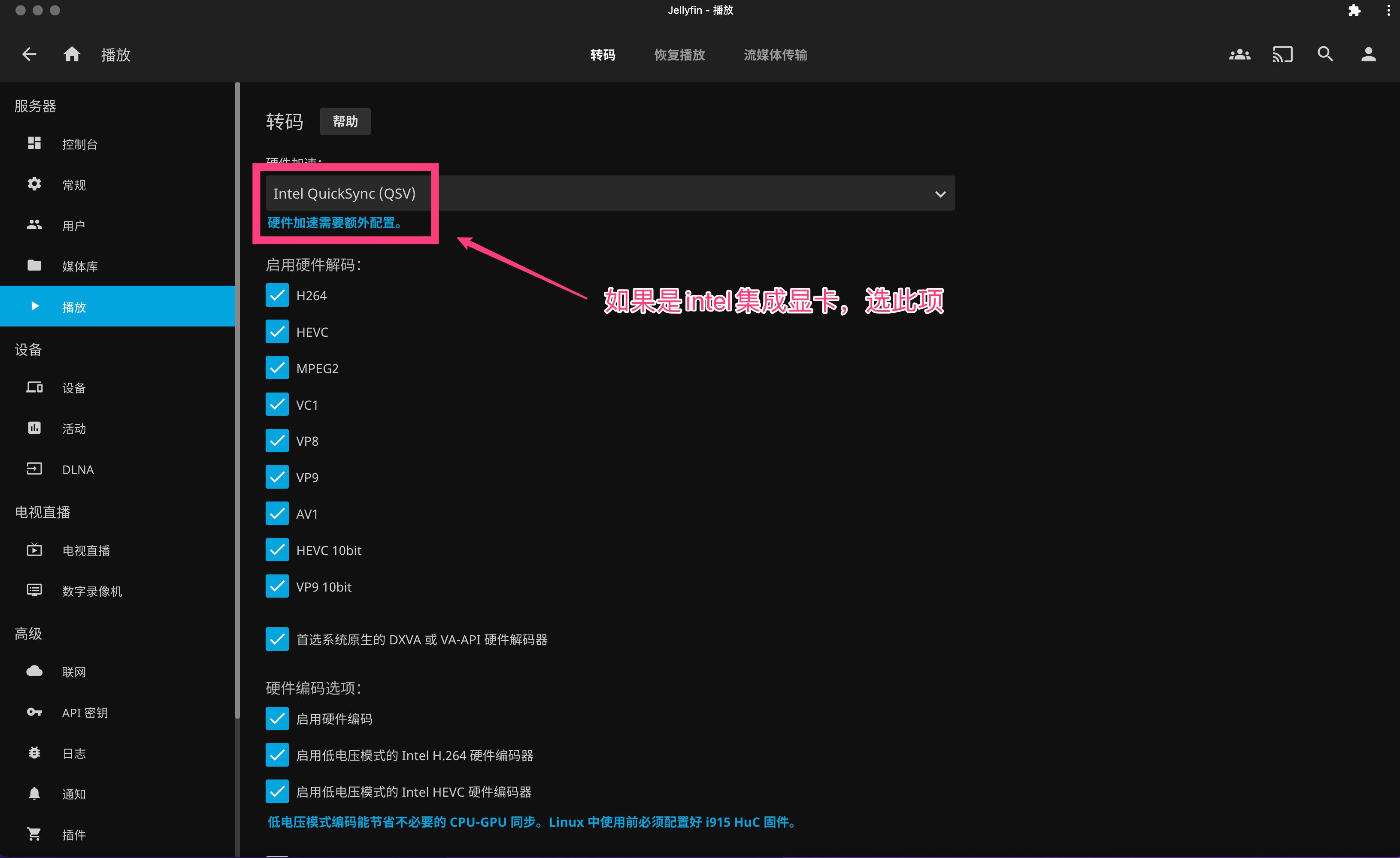This screenshot has height=858, width=1400.
Task: Toggle the VP8 checkbox
Action: coord(277,441)
